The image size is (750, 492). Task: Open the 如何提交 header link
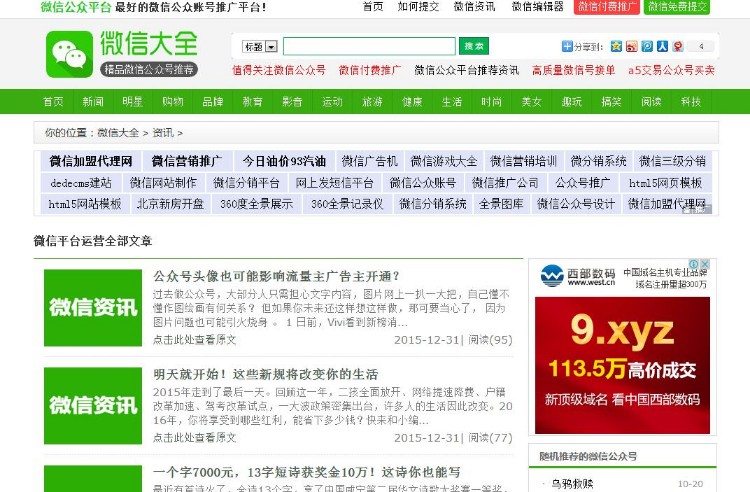[418, 7]
